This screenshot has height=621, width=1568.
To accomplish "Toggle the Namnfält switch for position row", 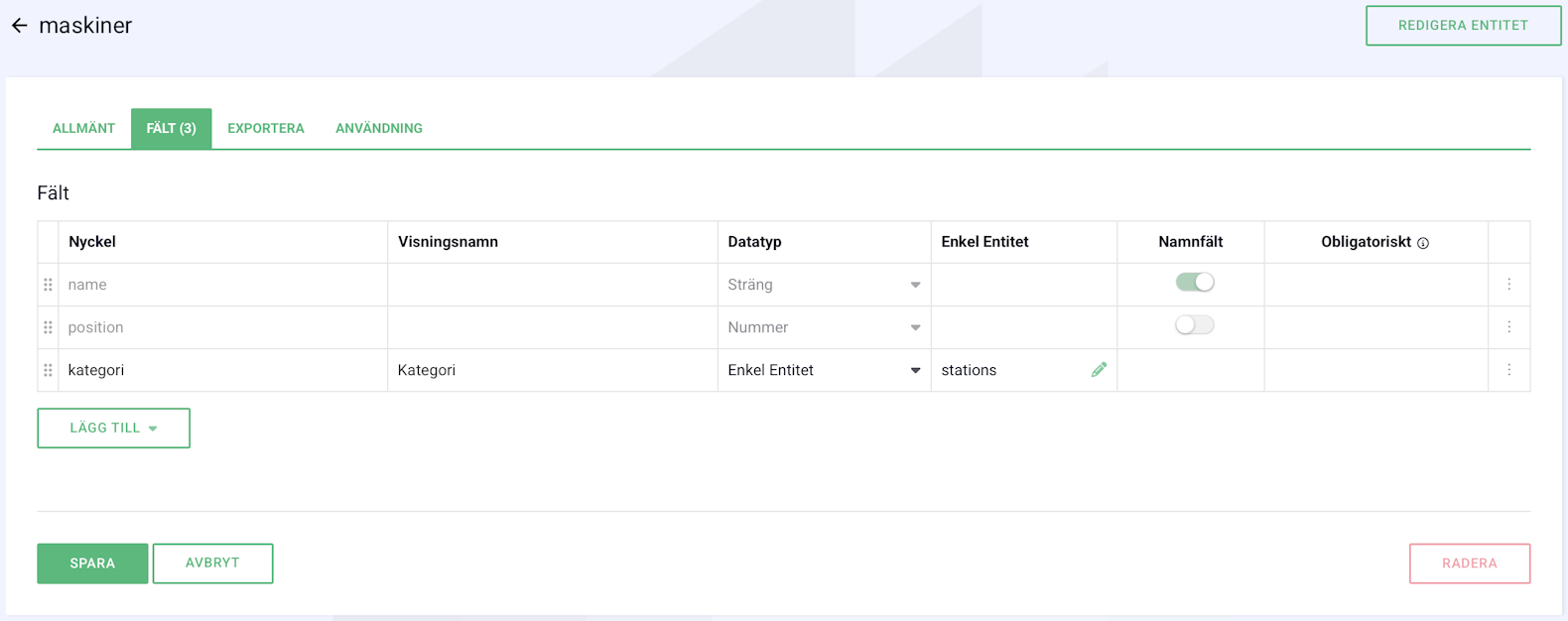I will click(1195, 325).
